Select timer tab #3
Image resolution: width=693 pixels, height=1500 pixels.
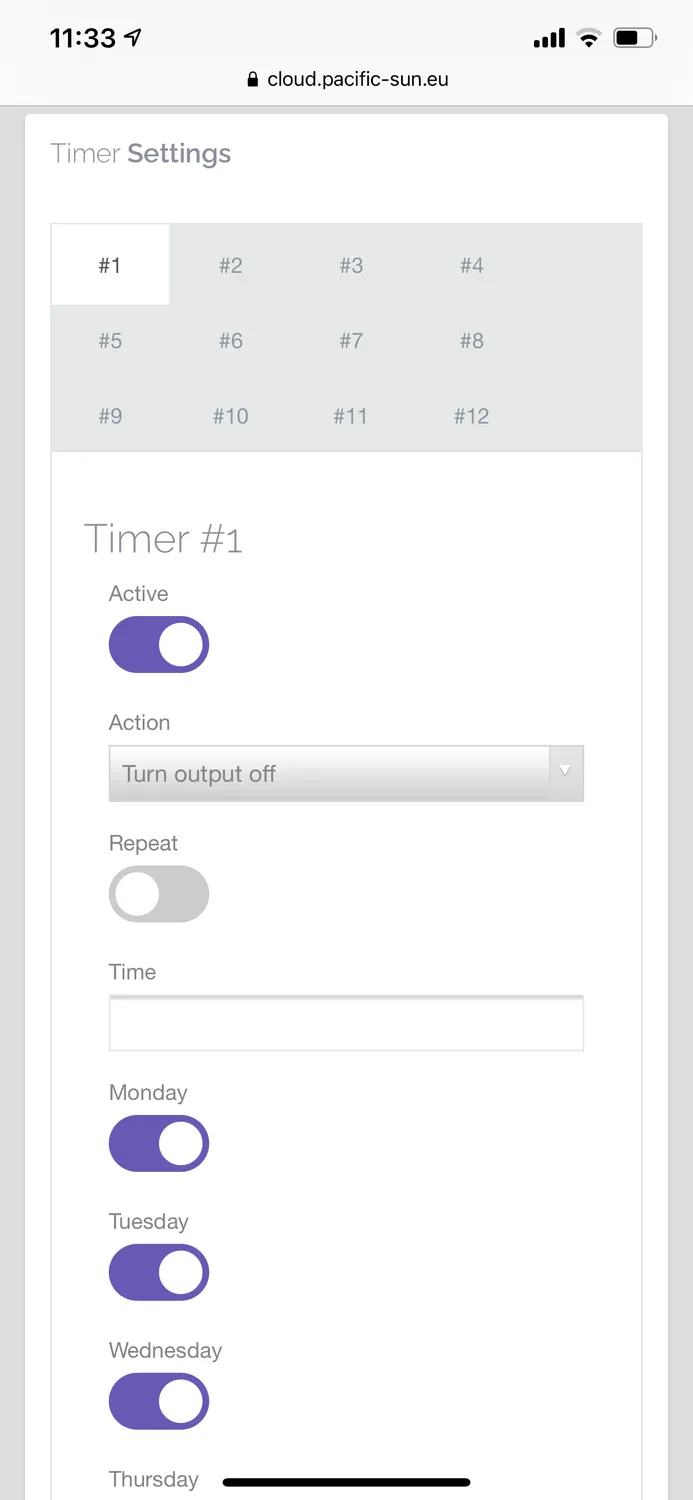tap(351, 265)
